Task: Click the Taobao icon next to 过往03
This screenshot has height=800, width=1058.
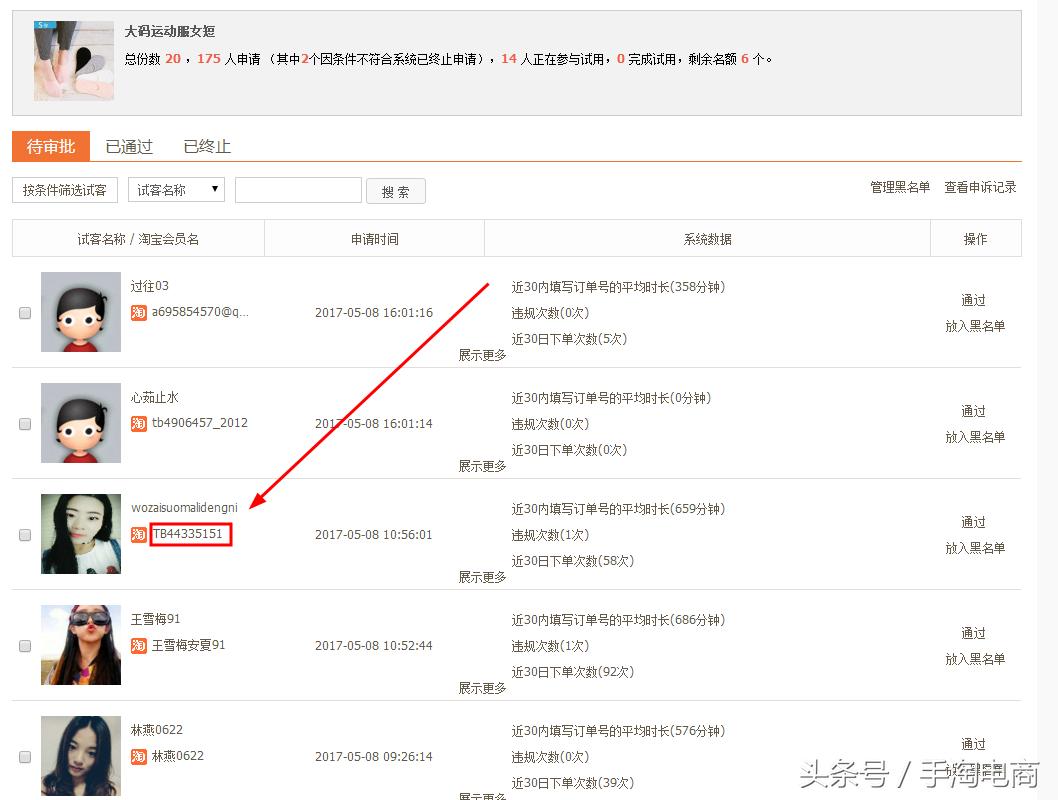Action: (x=139, y=312)
